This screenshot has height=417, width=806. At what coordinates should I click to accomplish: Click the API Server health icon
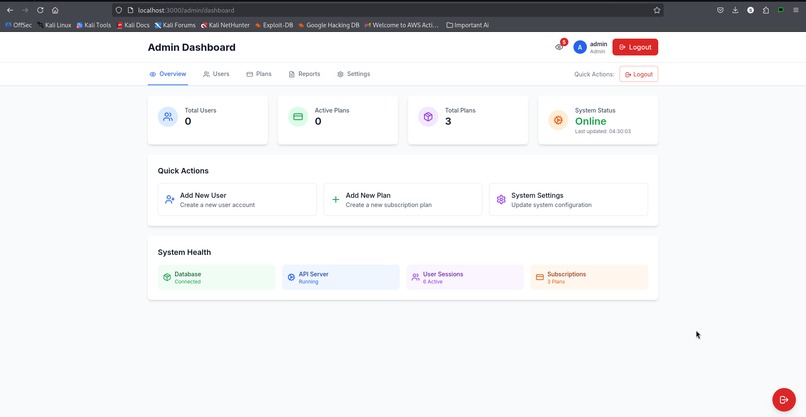click(x=291, y=277)
